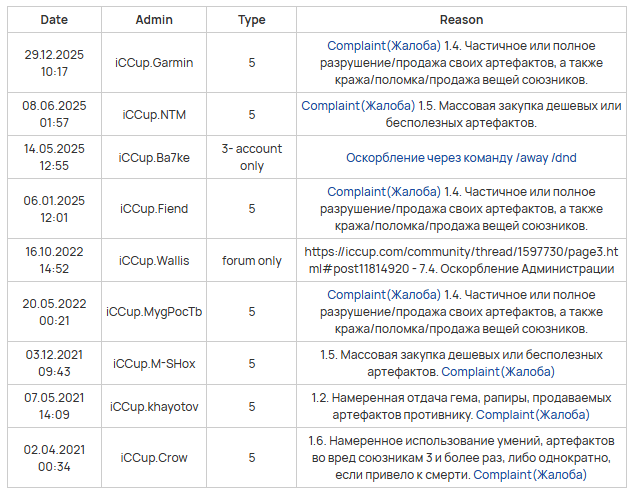
Task: Select the "3- account only" type cell
Action: click(251, 158)
